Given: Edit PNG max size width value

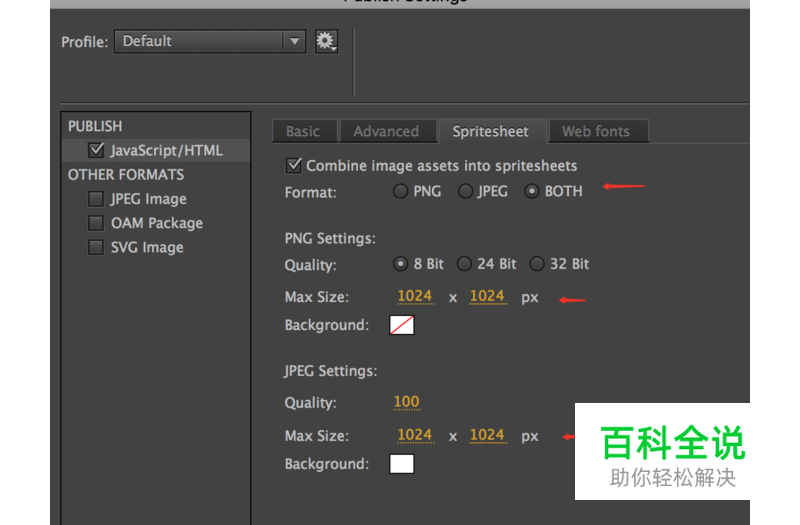Looking at the screenshot, I should (415, 296).
